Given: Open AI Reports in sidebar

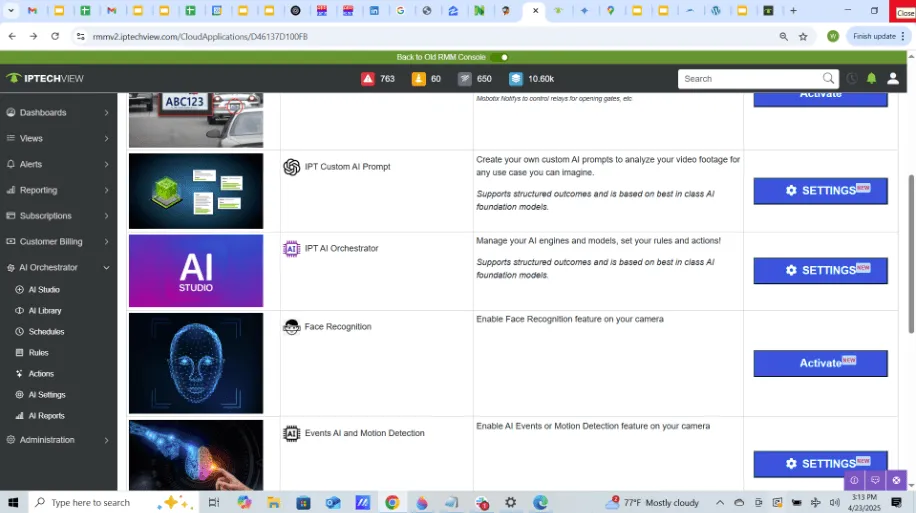Looking at the screenshot, I should [x=46, y=416].
